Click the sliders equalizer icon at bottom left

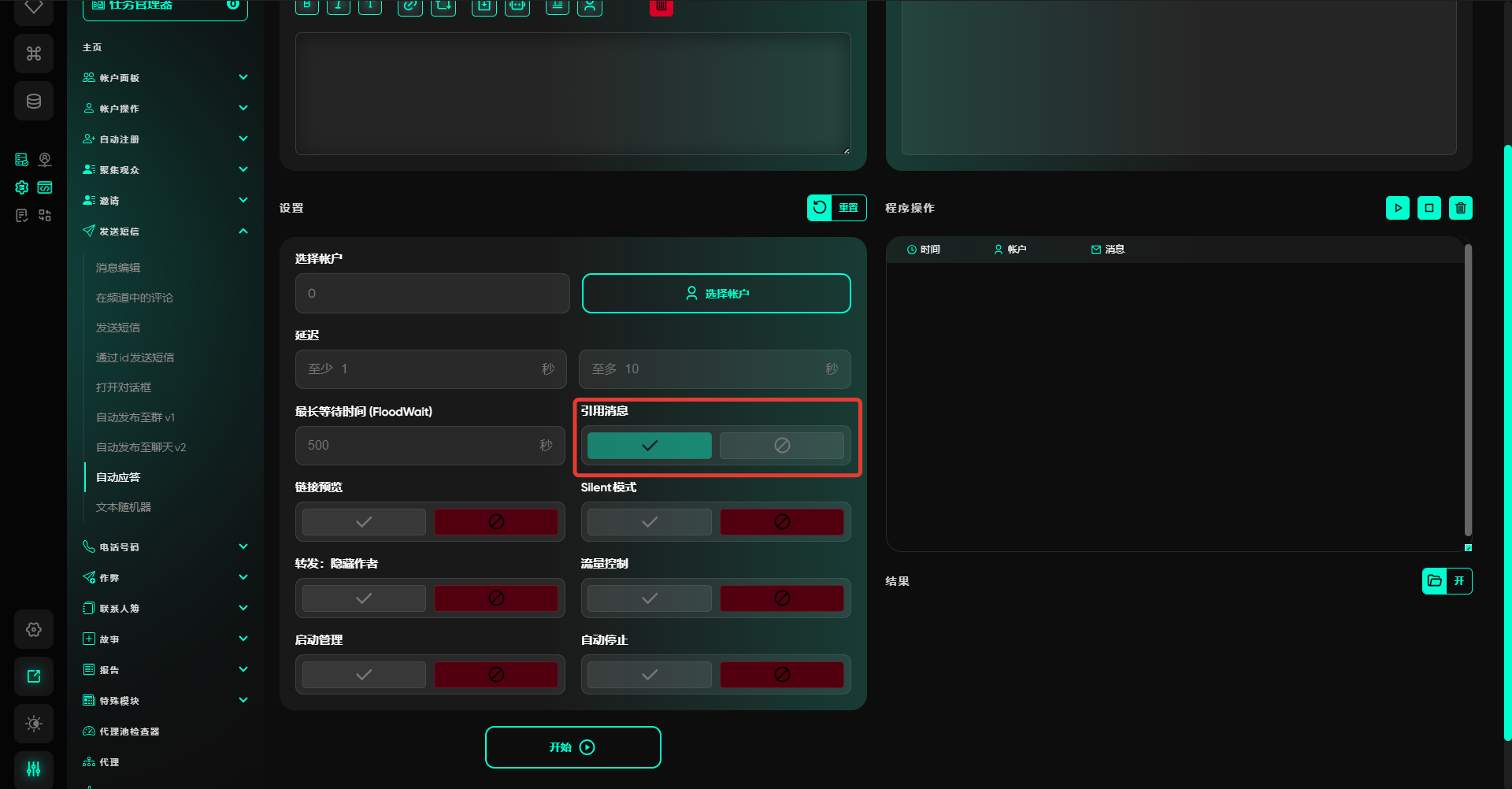tap(34, 769)
